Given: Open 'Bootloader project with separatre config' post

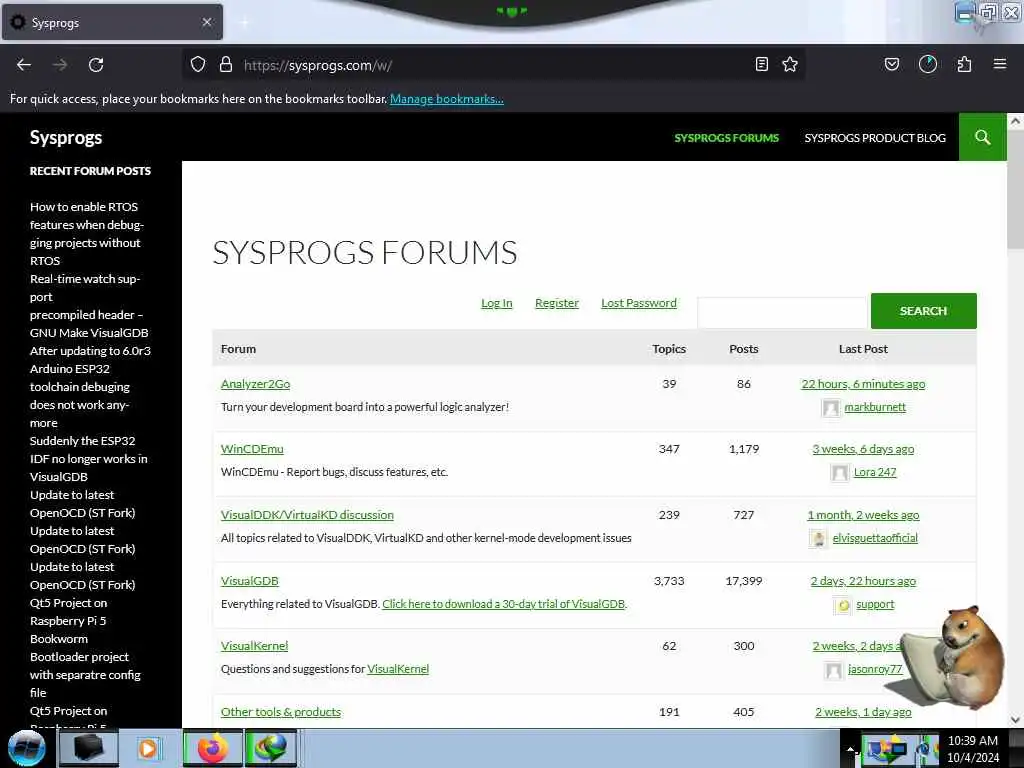Looking at the screenshot, I should [x=85, y=675].
